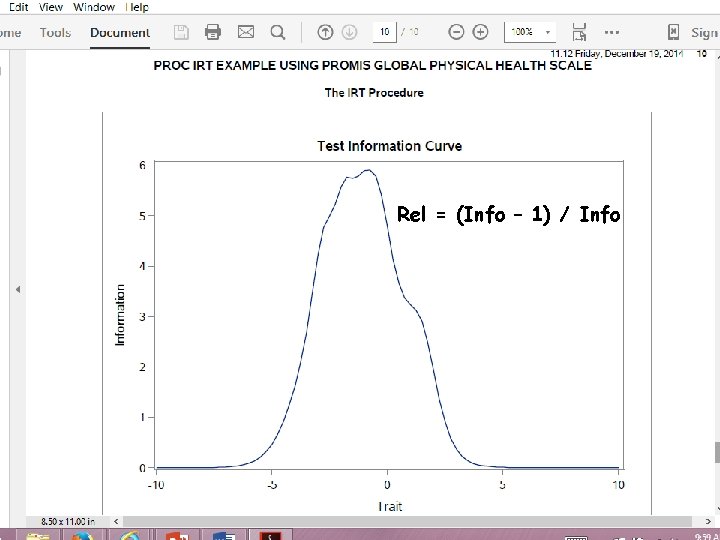720x540 pixels.
Task: Click the fit page scrolling mode icon
Action: pos(579,32)
